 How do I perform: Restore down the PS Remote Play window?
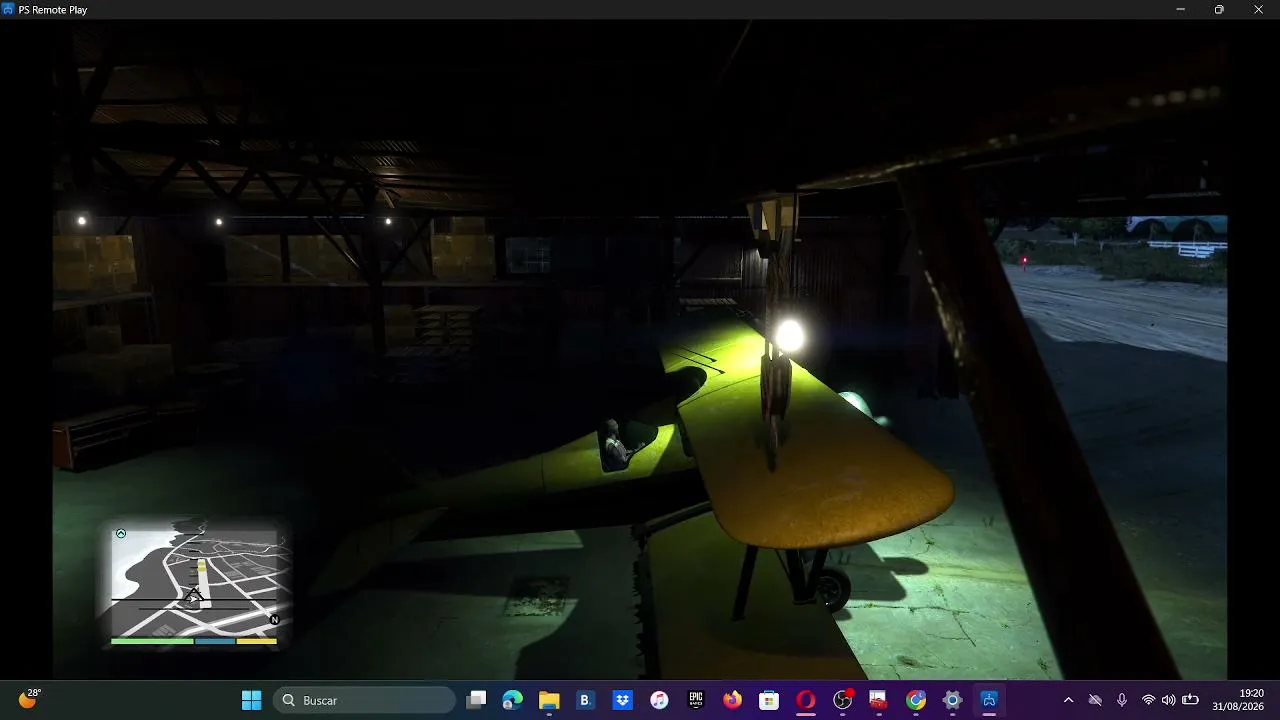coord(1219,9)
